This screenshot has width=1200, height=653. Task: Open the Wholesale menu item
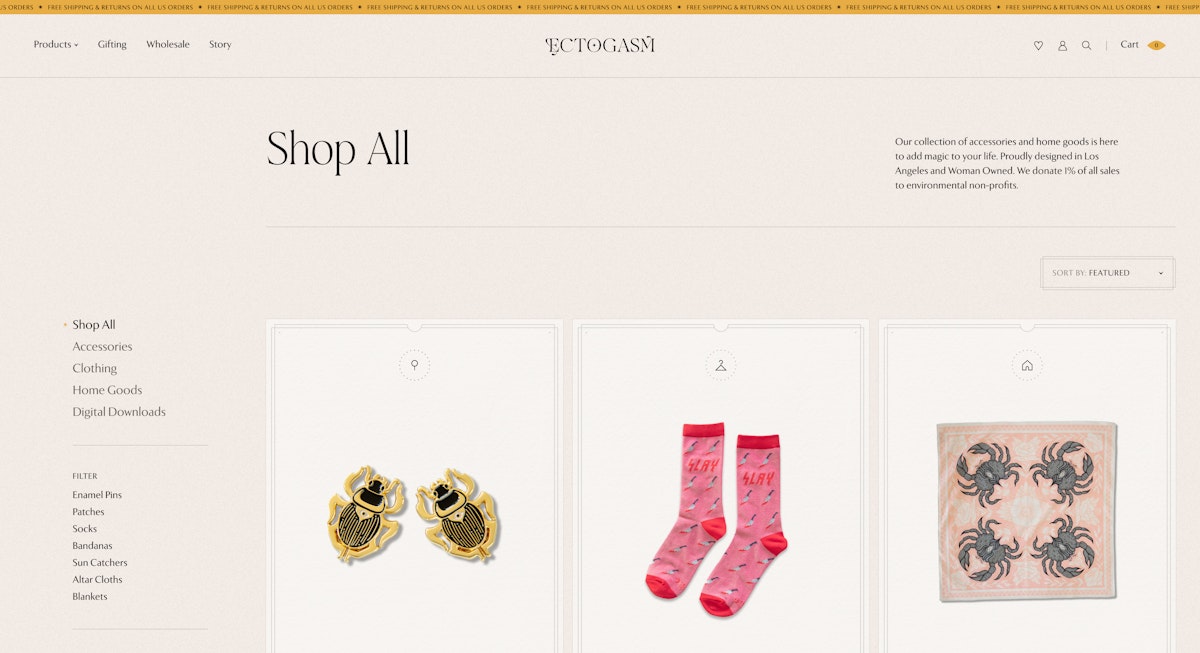[x=168, y=44]
